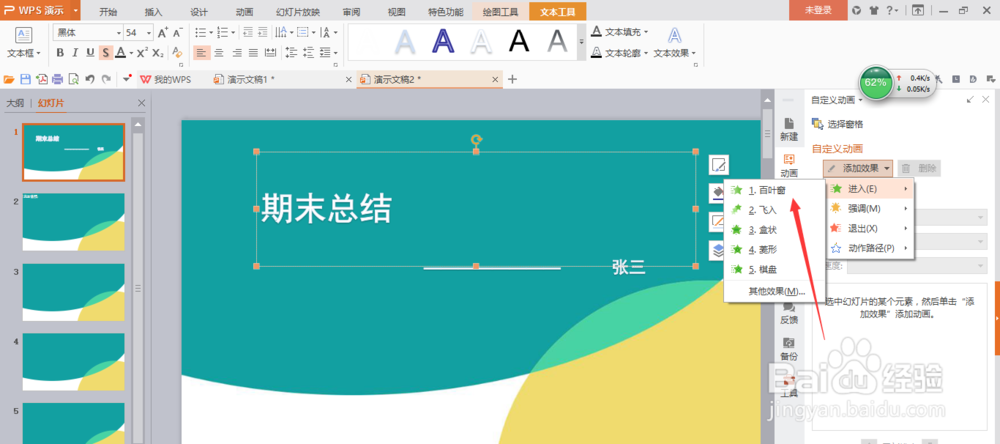
Task: Save document with floppy disk icon
Action: tap(26, 79)
